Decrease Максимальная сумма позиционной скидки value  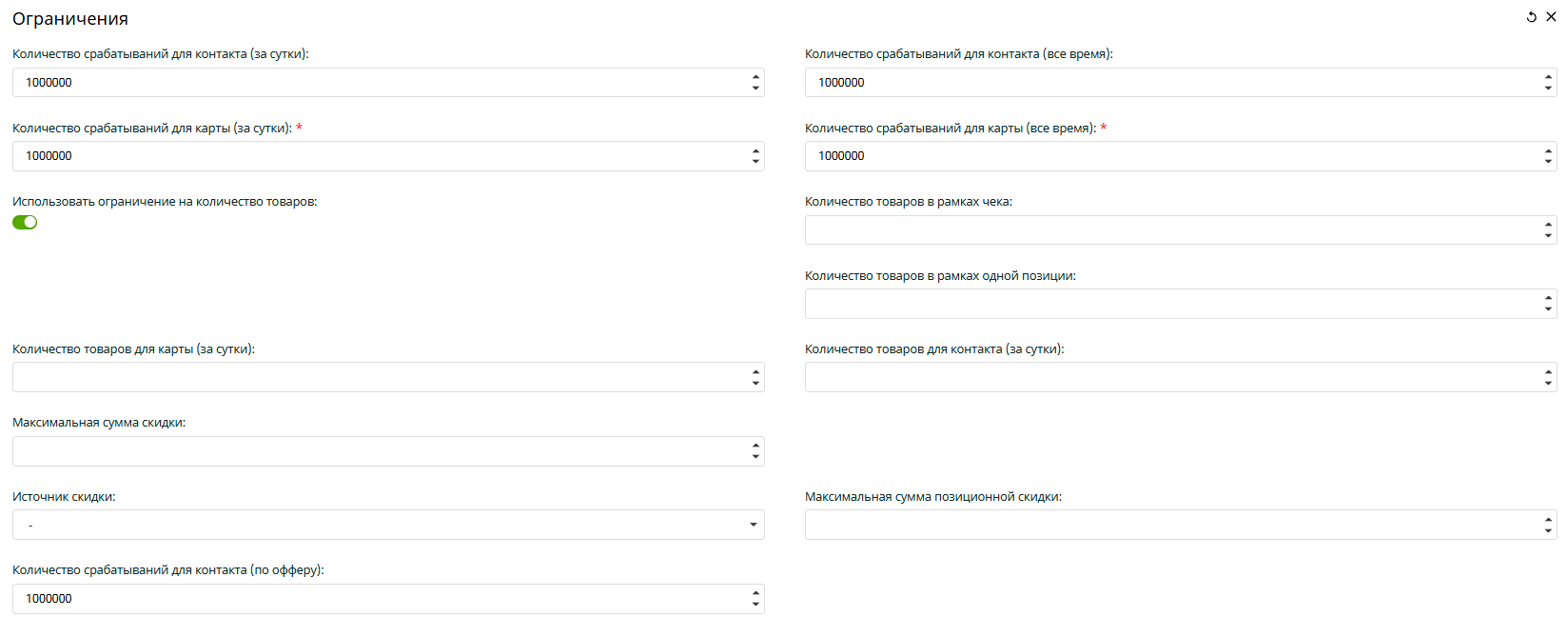click(1548, 530)
